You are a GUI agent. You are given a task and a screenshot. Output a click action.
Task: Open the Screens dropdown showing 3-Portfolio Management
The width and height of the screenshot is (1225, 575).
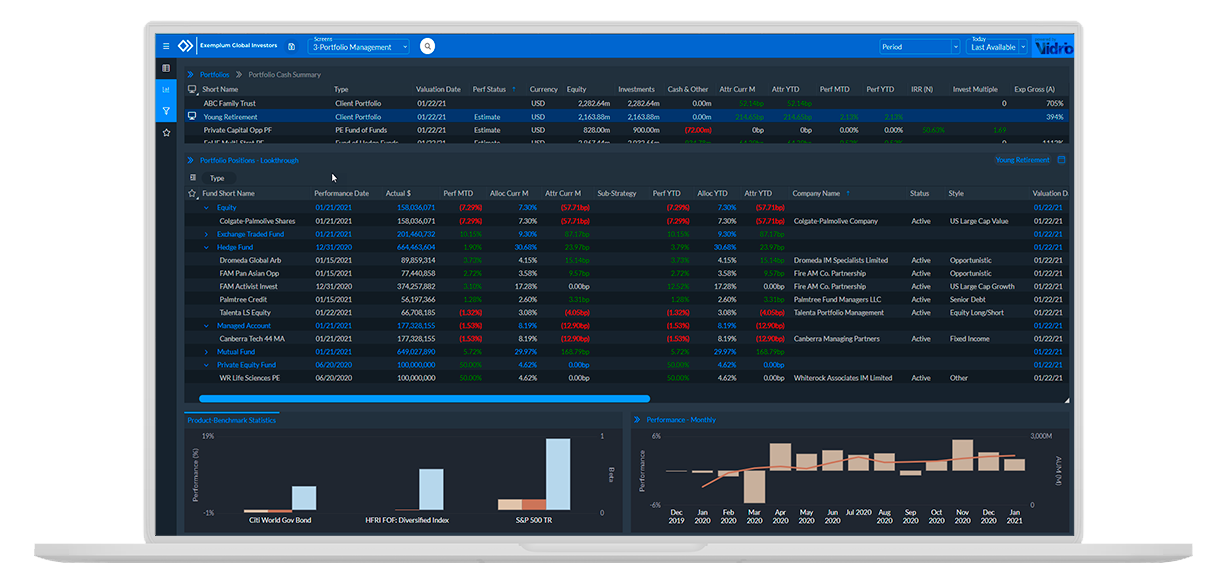click(360, 47)
